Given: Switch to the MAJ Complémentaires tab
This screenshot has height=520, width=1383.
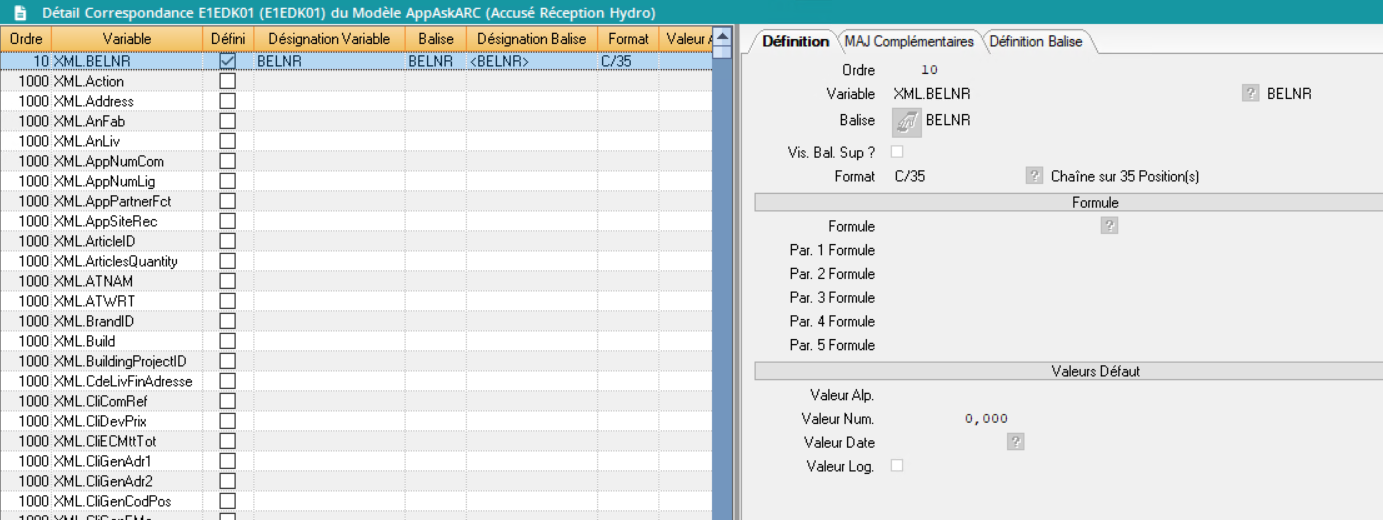Looking at the screenshot, I should click(x=908, y=42).
